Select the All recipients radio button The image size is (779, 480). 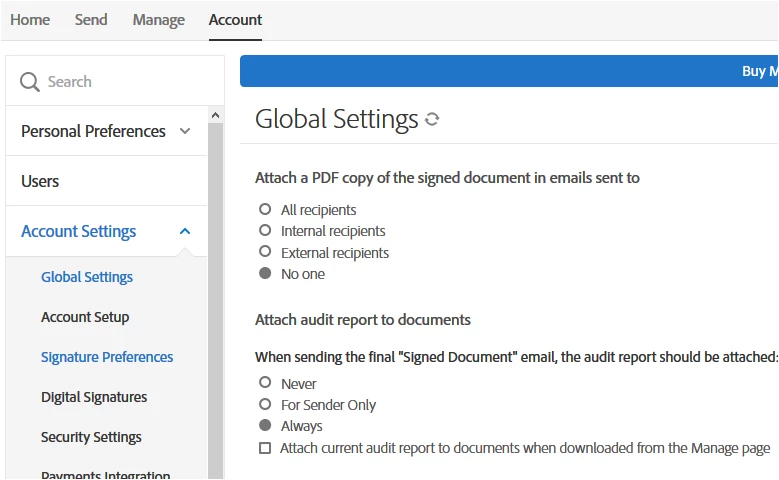coord(265,209)
